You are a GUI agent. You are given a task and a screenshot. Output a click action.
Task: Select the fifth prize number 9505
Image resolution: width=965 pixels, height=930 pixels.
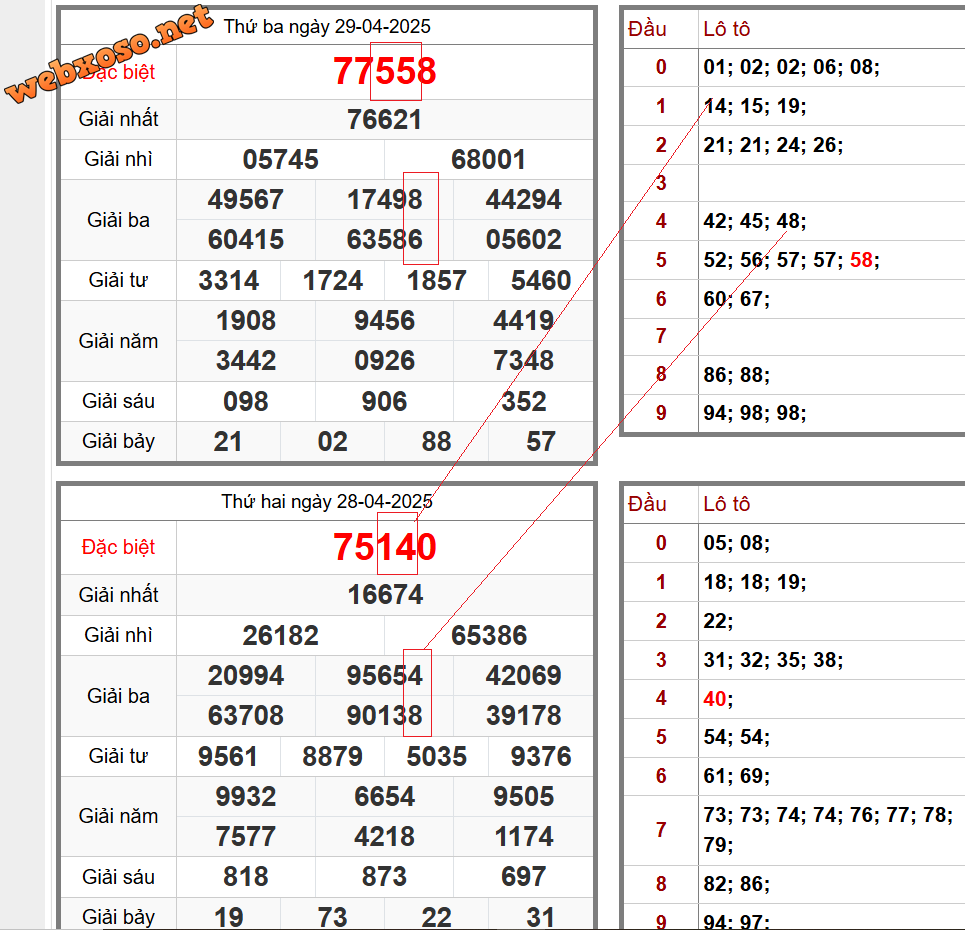coord(524,796)
